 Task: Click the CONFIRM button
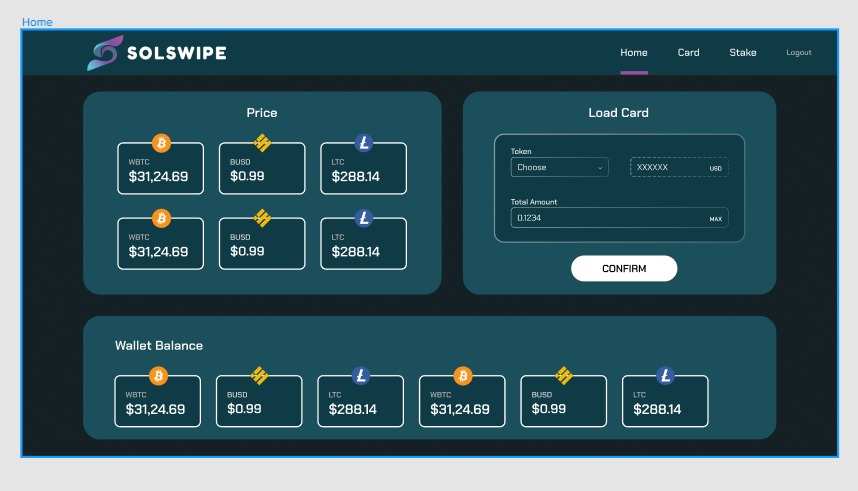tap(624, 269)
